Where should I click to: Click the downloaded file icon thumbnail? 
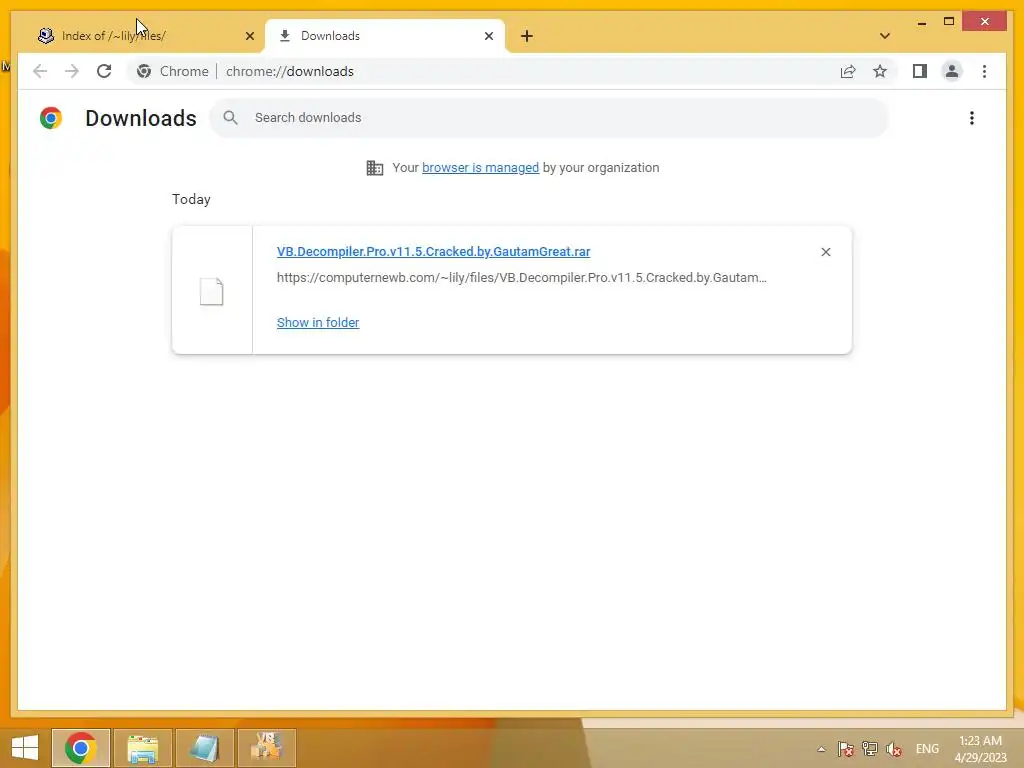(212, 291)
